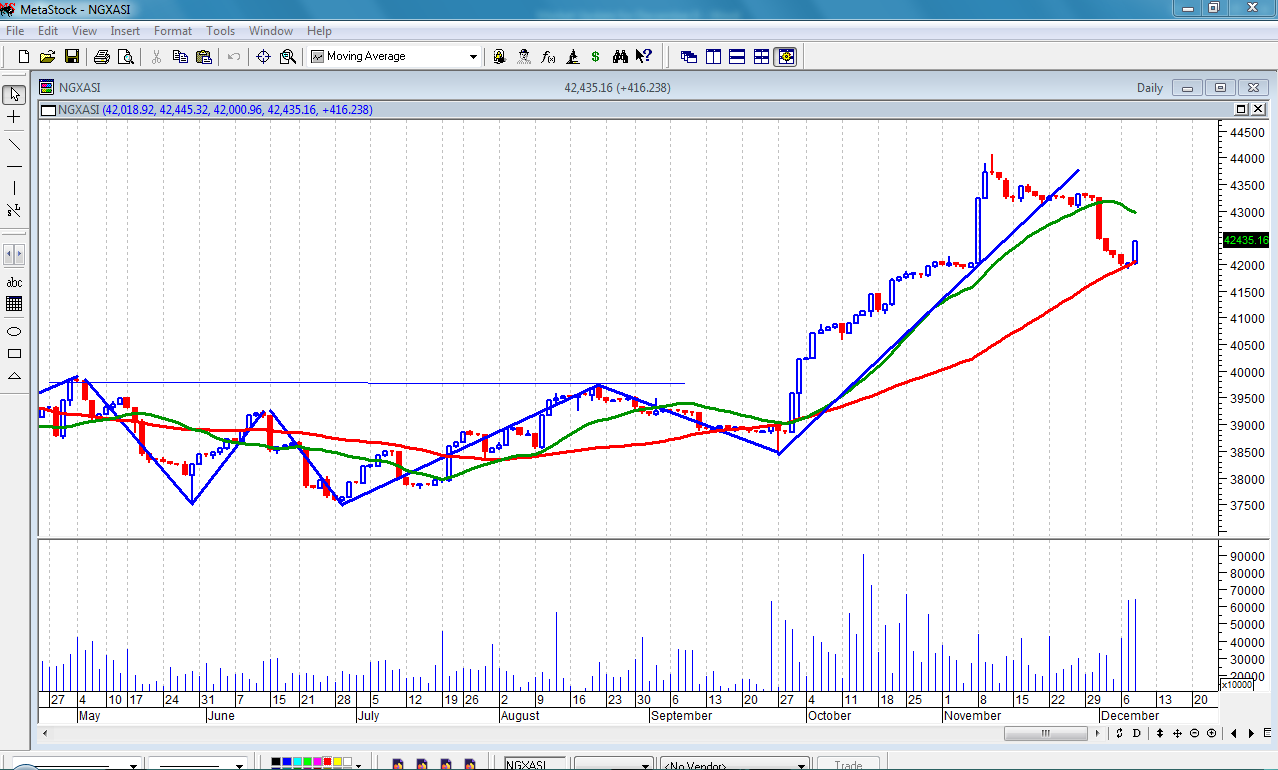This screenshot has width=1278, height=770.
Task: Open the Format menu
Action: pos(172,31)
